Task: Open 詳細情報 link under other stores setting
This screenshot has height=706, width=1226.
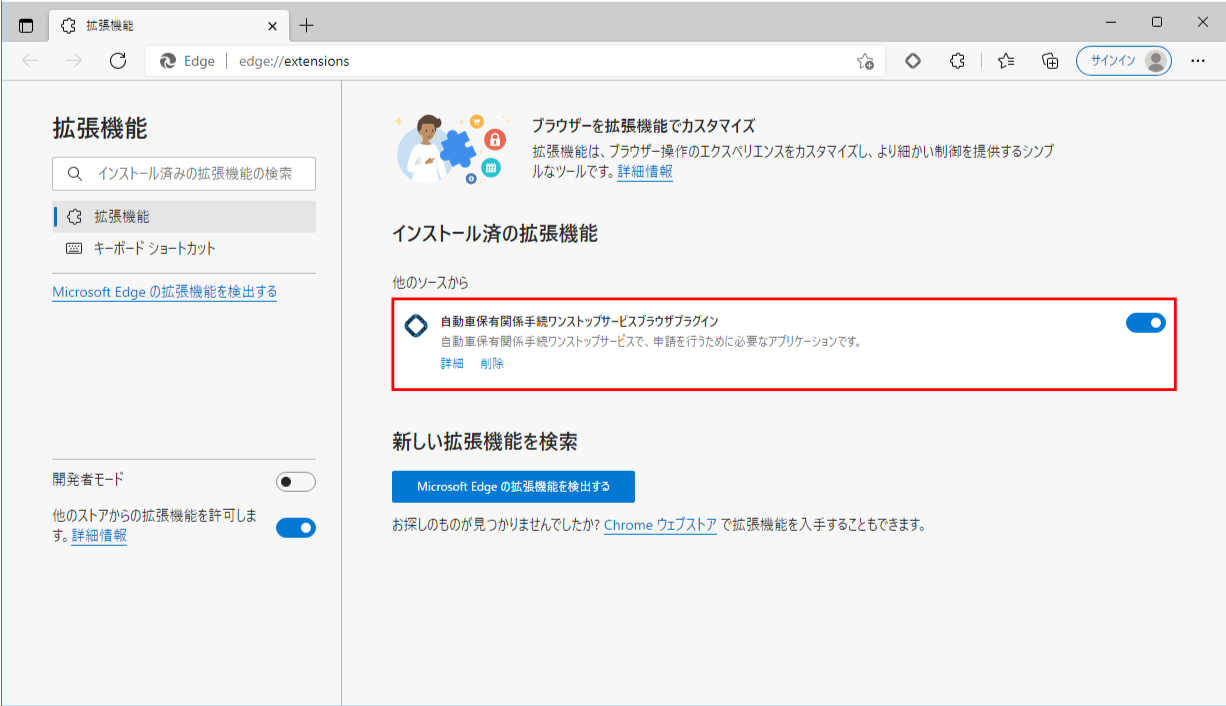Action: [99, 535]
